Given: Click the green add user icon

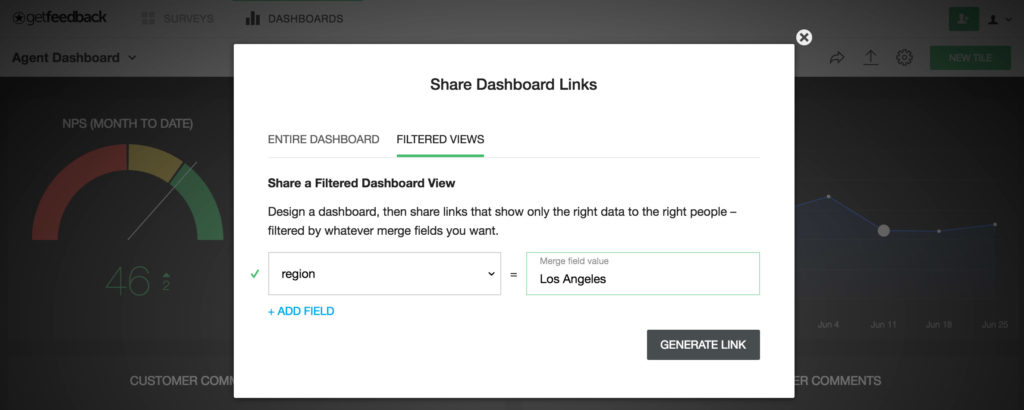Looking at the screenshot, I should (x=964, y=19).
